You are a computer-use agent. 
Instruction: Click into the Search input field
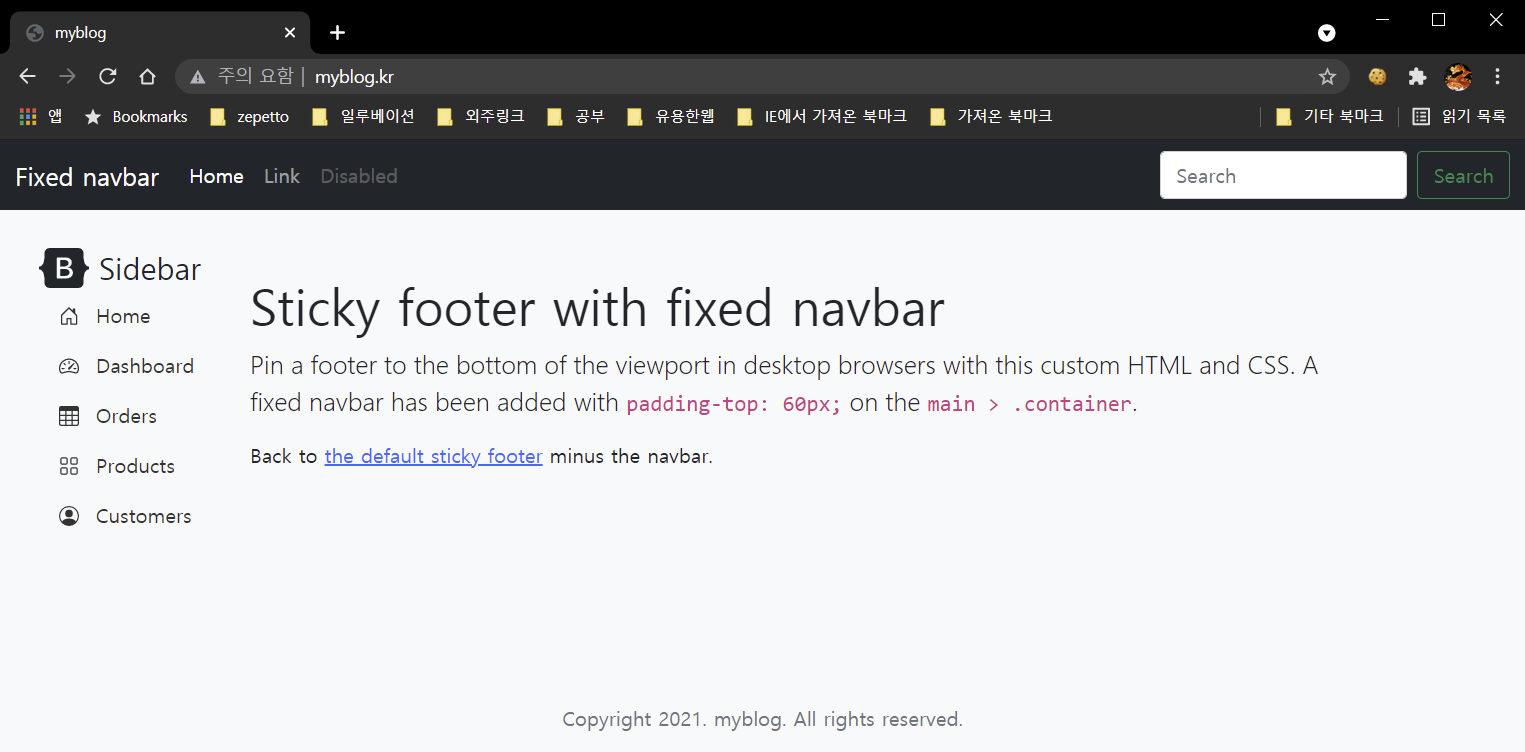tap(1282, 176)
